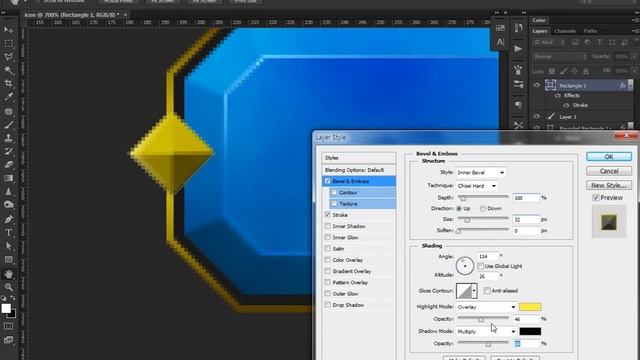
Task: Switch to the Paths tab
Action: (x=590, y=31)
